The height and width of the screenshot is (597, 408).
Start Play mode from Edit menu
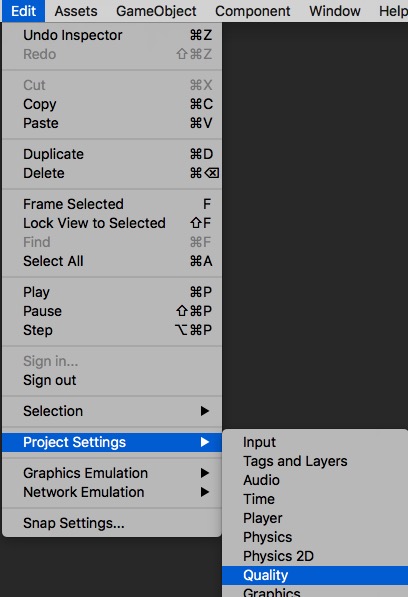(112, 292)
